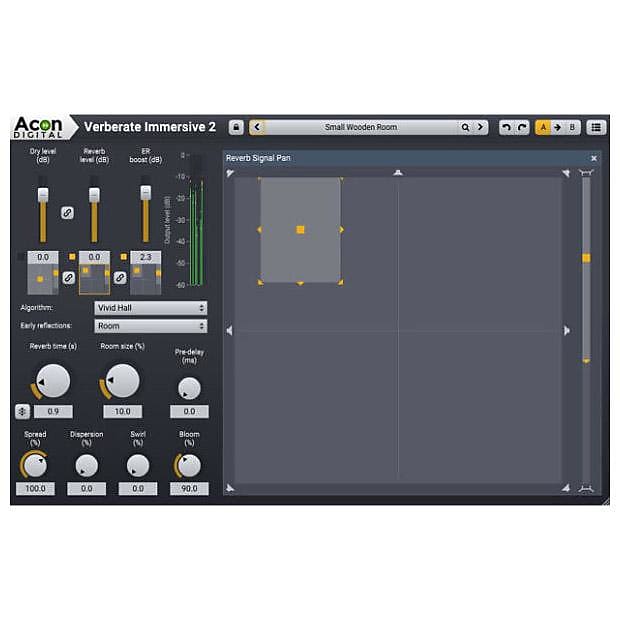Select the front-left speaker icon in pan panel
The width and height of the screenshot is (620, 620).
(x=230, y=173)
